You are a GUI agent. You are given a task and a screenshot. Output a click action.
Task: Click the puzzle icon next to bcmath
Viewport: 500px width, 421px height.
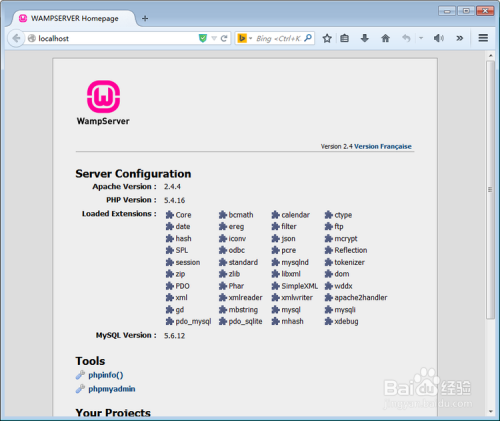coord(223,215)
